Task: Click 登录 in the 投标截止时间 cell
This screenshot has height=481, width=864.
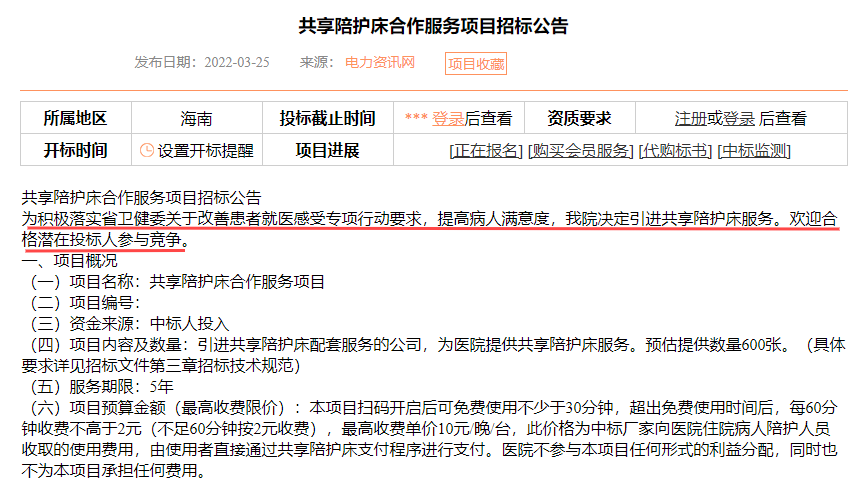Action: point(447,118)
